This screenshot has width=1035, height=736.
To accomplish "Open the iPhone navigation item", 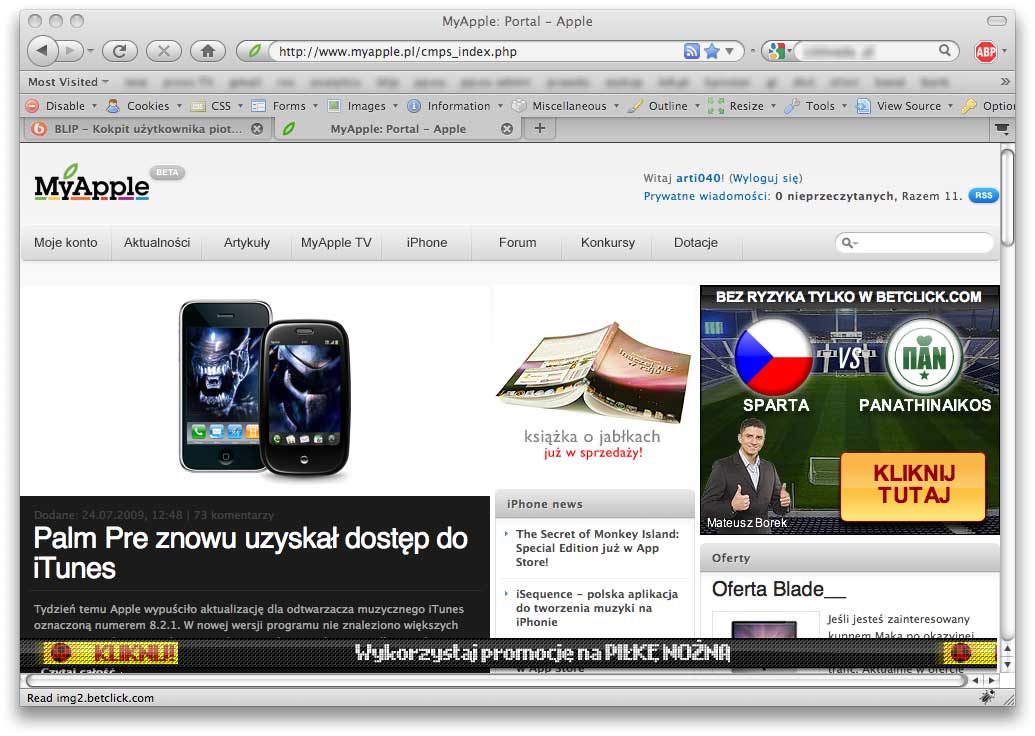I will (426, 243).
